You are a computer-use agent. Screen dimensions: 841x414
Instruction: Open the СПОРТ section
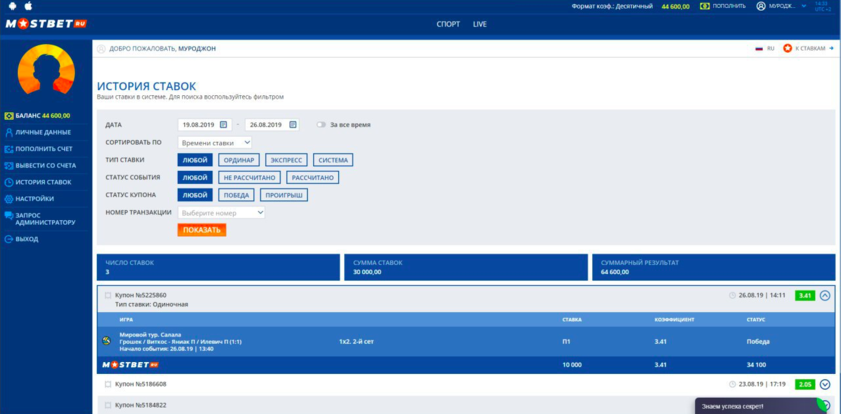click(x=448, y=24)
